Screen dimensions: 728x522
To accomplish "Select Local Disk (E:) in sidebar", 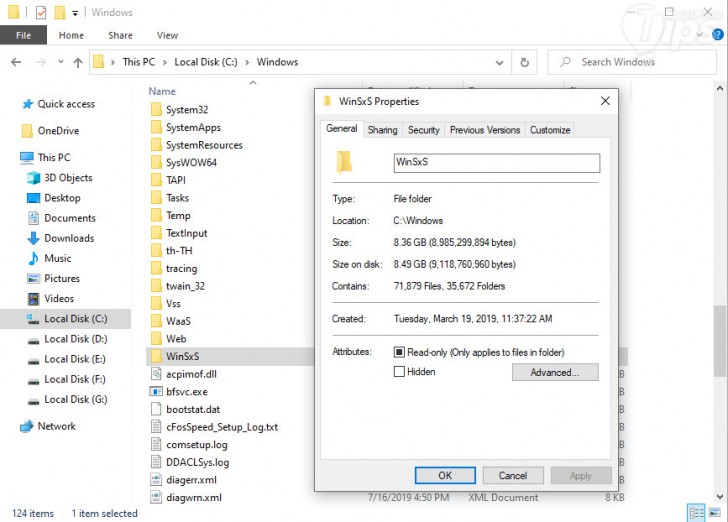I will point(66,359).
